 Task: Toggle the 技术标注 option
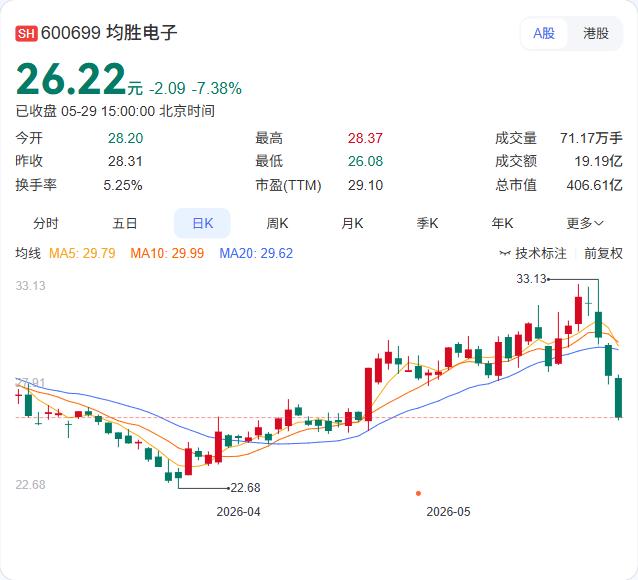[x=533, y=253]
